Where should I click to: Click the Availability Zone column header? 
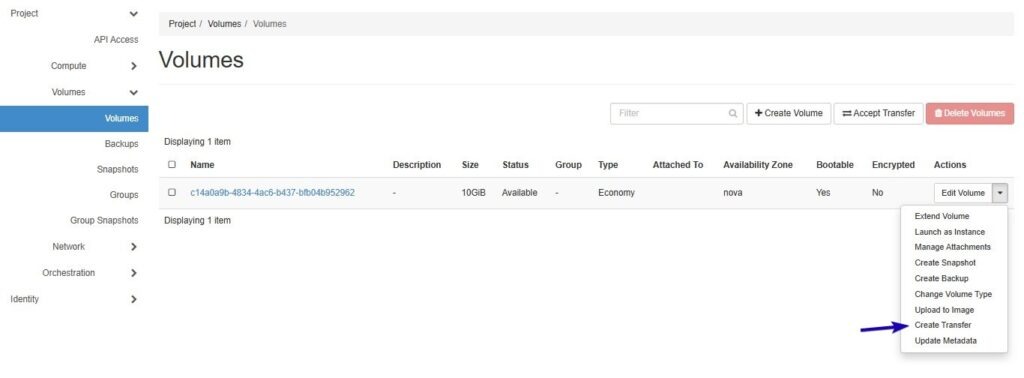pyautogui.click(x=758, y=165)
